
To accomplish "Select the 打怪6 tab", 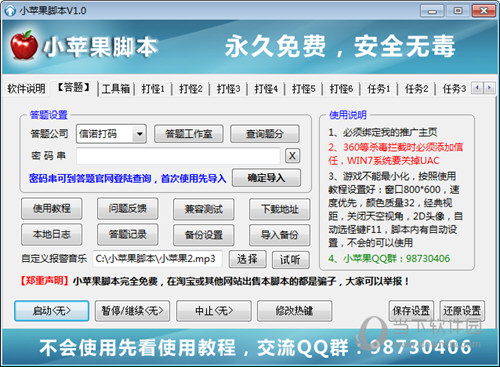I will [x=341, y=89].
